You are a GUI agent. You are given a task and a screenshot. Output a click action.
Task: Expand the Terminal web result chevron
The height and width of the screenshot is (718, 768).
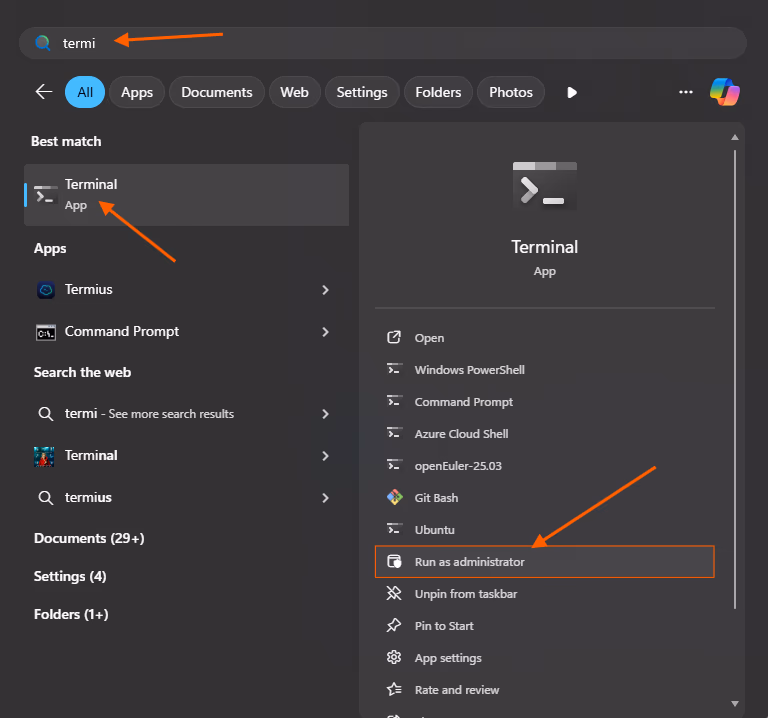click(x=325, y=456)
